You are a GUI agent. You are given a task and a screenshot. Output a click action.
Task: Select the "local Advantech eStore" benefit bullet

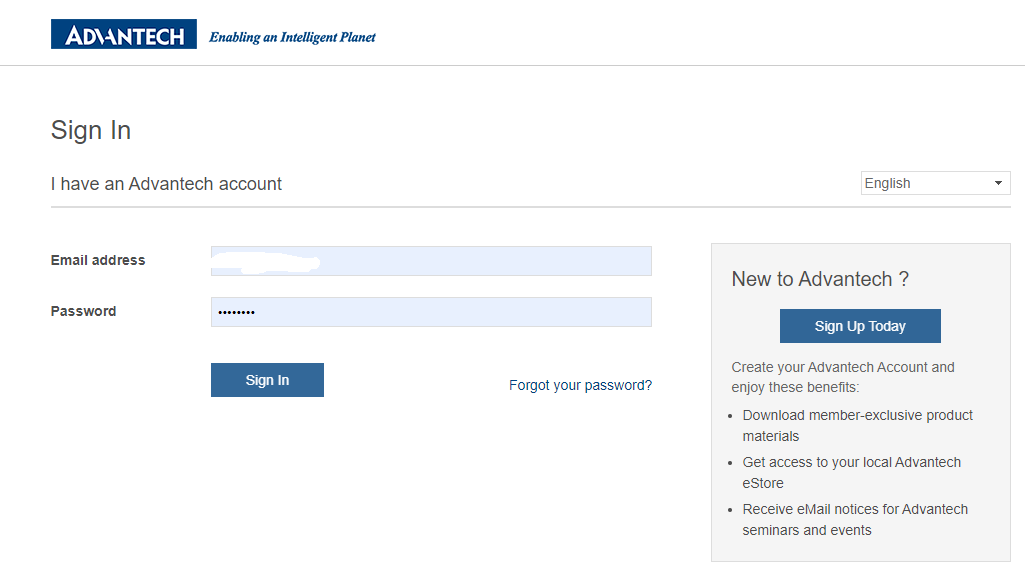(851, 472)
